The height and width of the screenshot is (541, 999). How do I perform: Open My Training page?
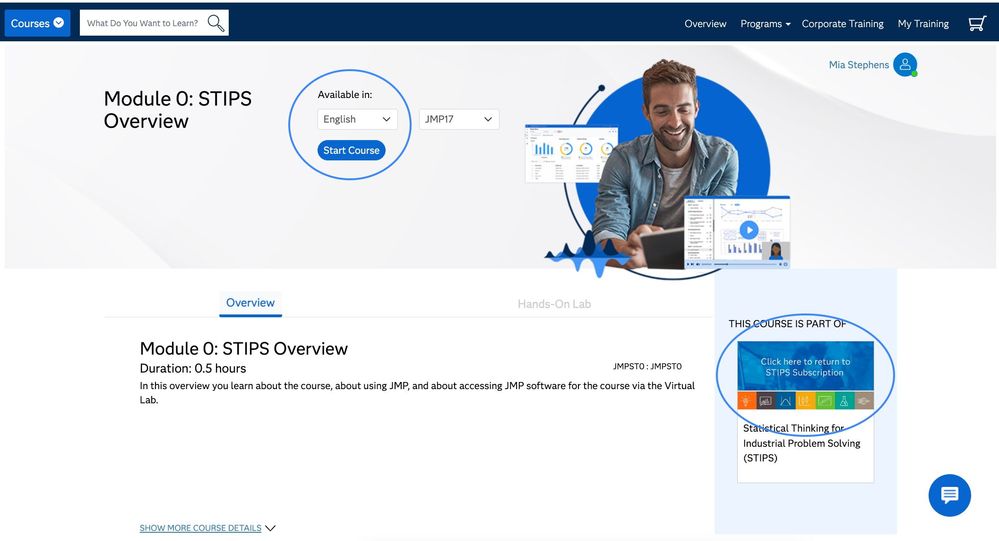tap(923, 24)
